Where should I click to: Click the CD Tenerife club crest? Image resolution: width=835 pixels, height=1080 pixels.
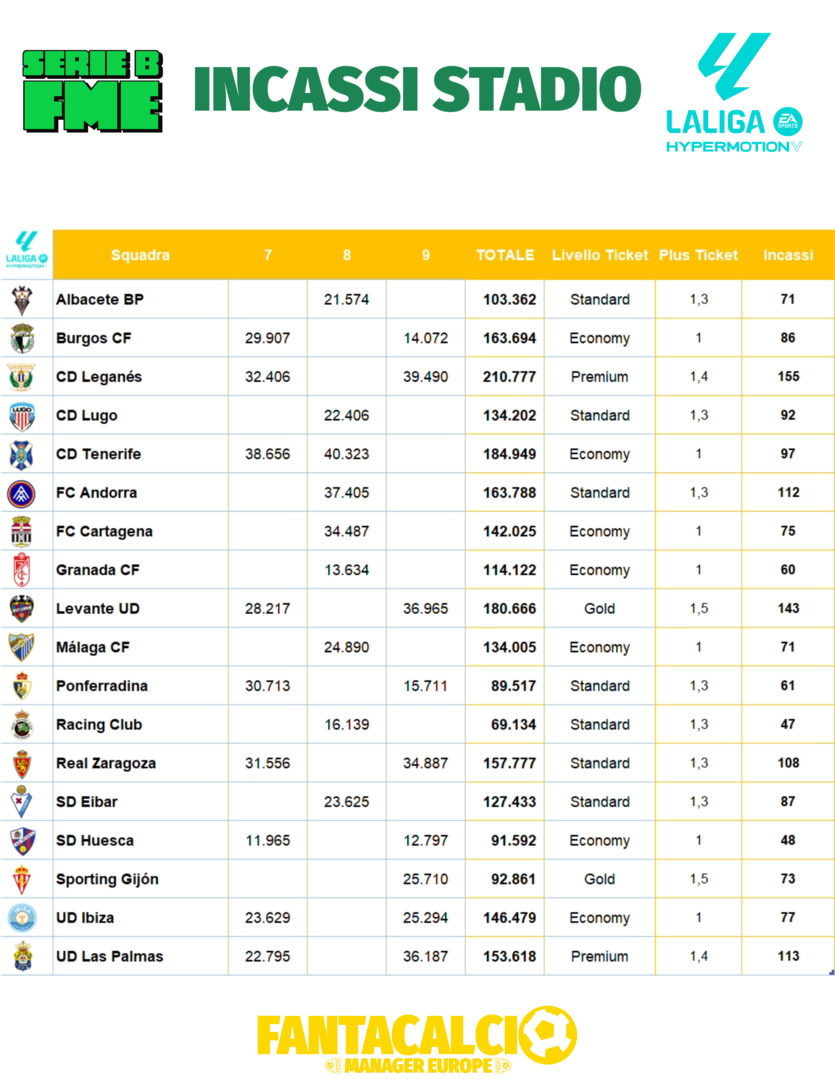(x=22, y=454)
